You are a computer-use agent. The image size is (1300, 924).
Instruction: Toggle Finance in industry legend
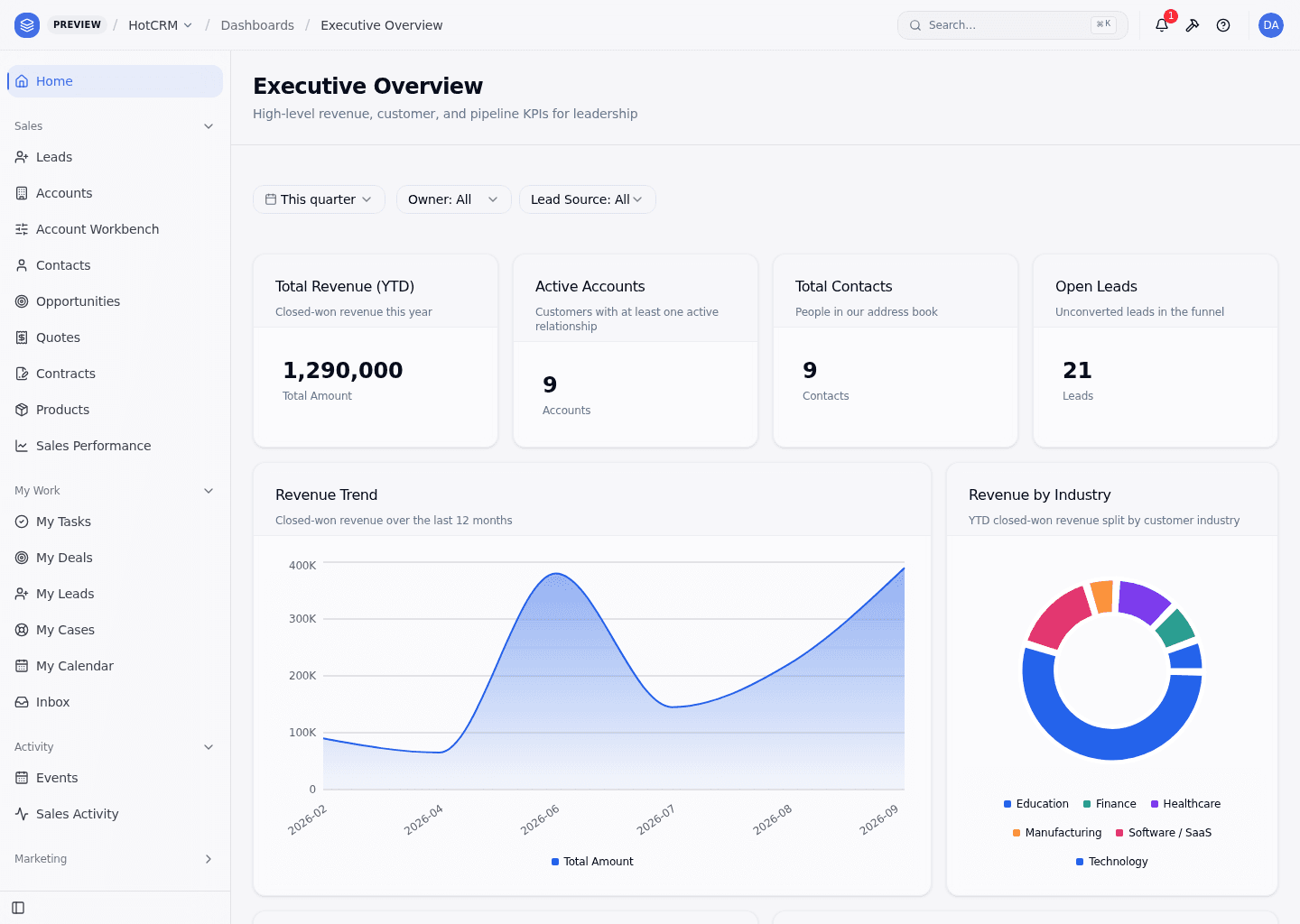pyautogui.click(x=1110, y=804)
